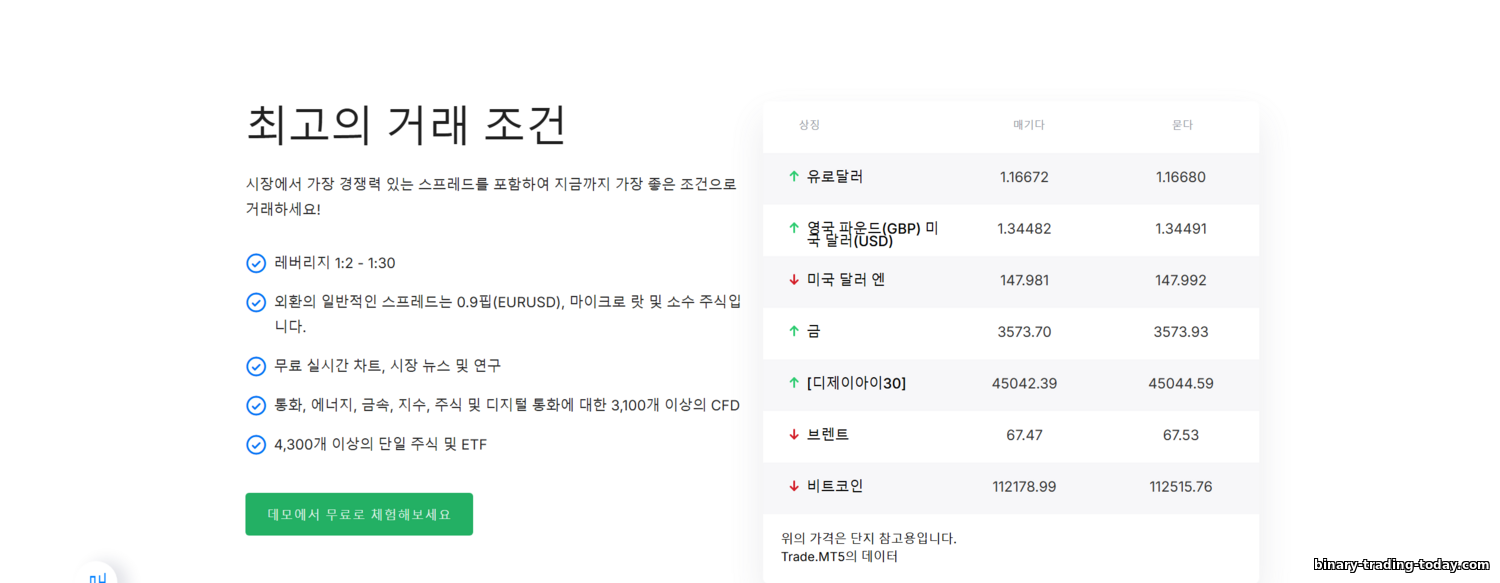Click the 상징 column header
Image resolution: width=1500 pixels, height=583 pixels.
pyautogui.click(x=809, y=125)
